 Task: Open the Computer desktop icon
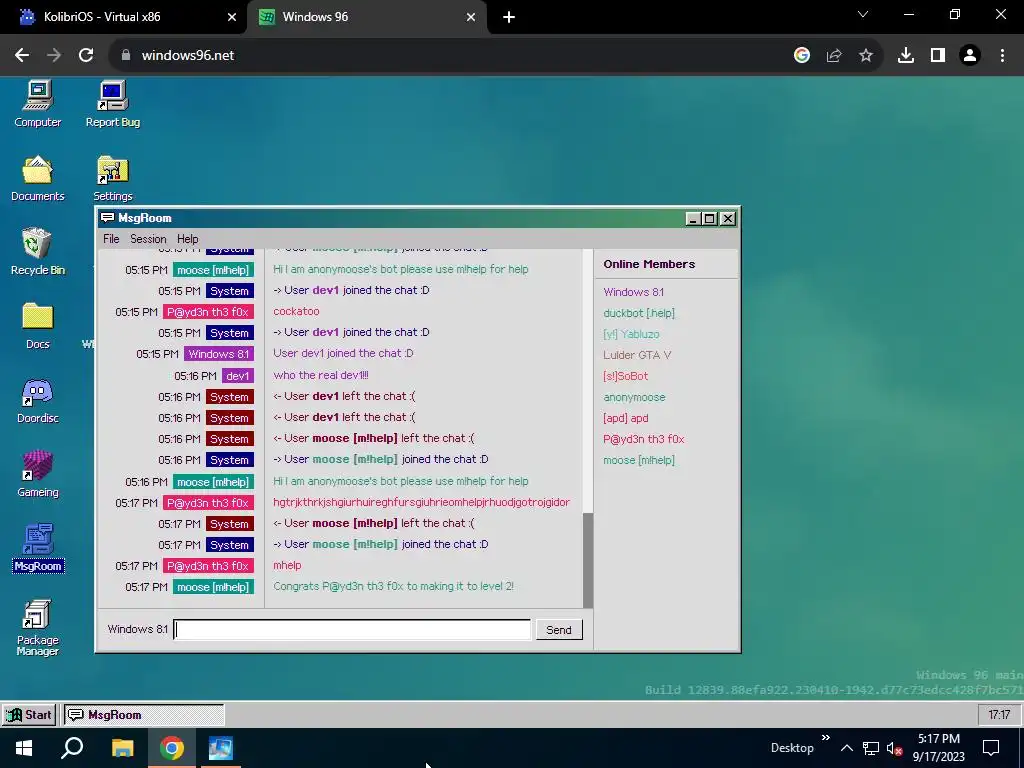(x=37, y=104)
